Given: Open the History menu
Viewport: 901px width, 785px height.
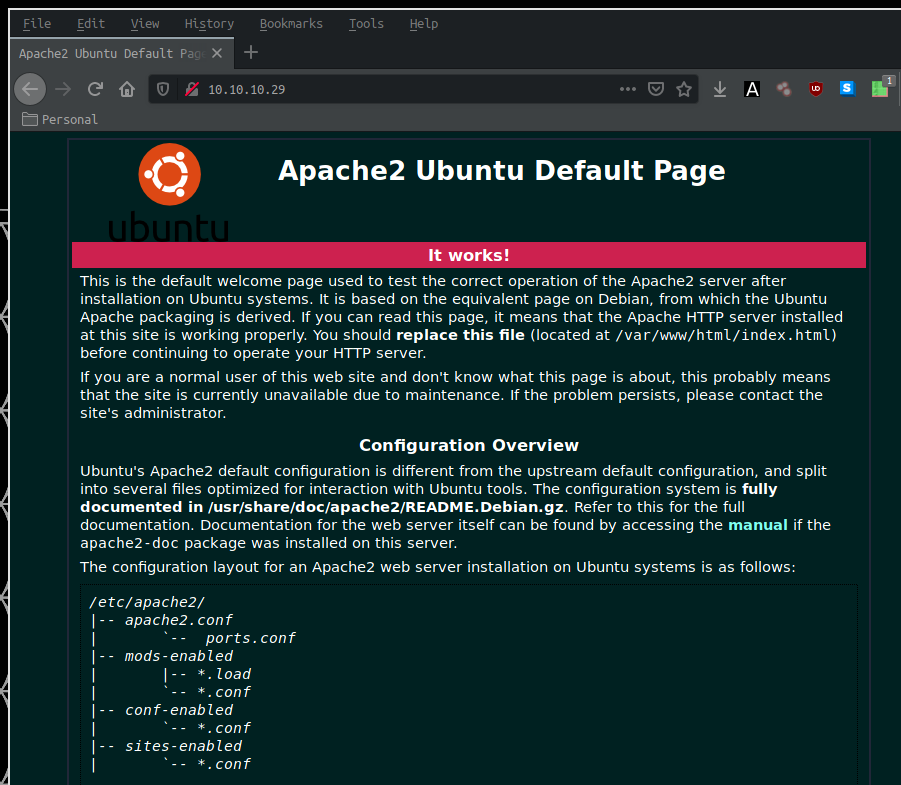Looking at the screenshot, I should coord(209,24).
